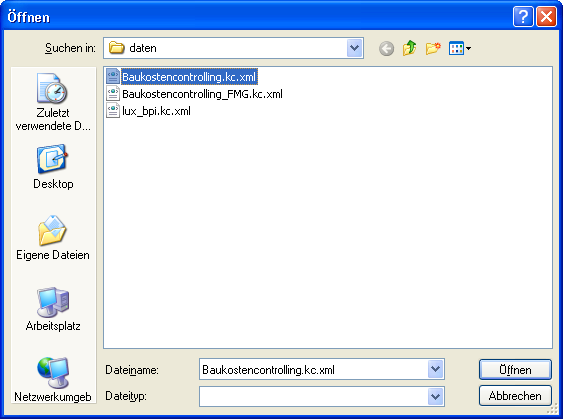The height and width of the screenshot is (419, 563).
Task: Click the Abbrechen button
Action: click(x=515, y=396)
